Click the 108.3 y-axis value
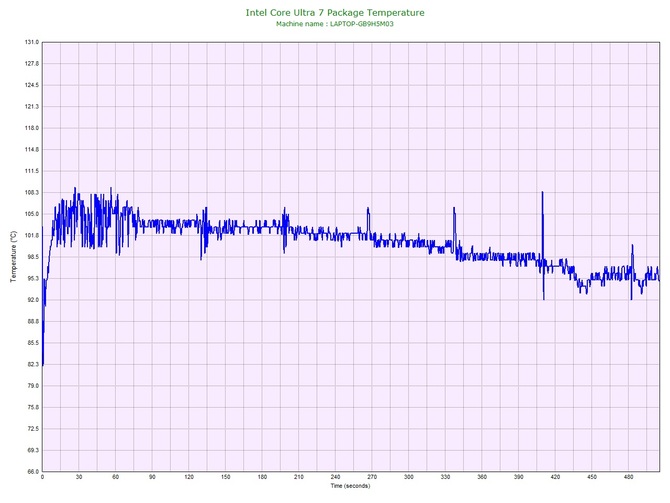 tap(32, 193)
